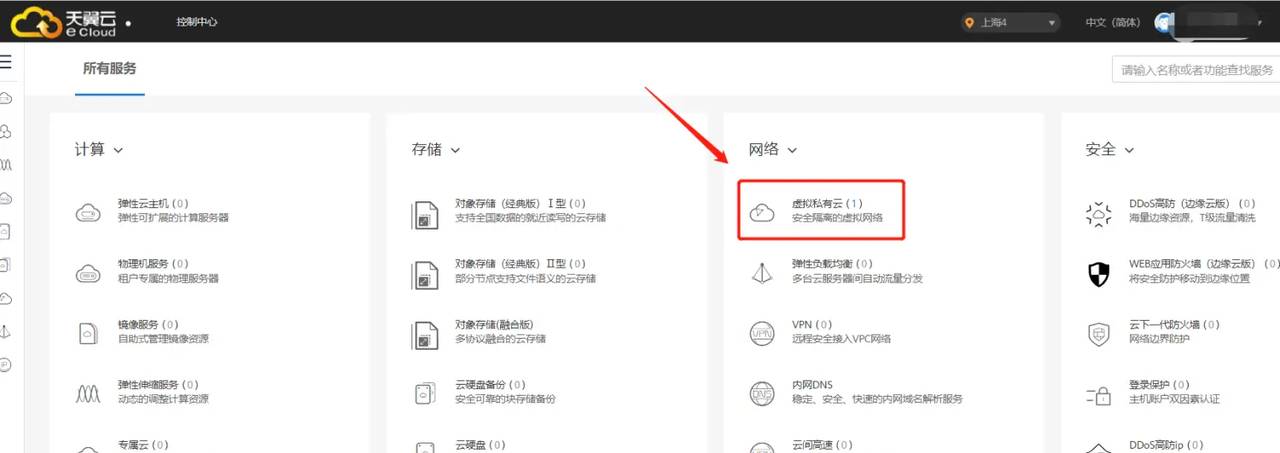This screenshot has width=1280, height=453.
Task: Click description text 远程安全接入VPC网络
Action: 841,338
